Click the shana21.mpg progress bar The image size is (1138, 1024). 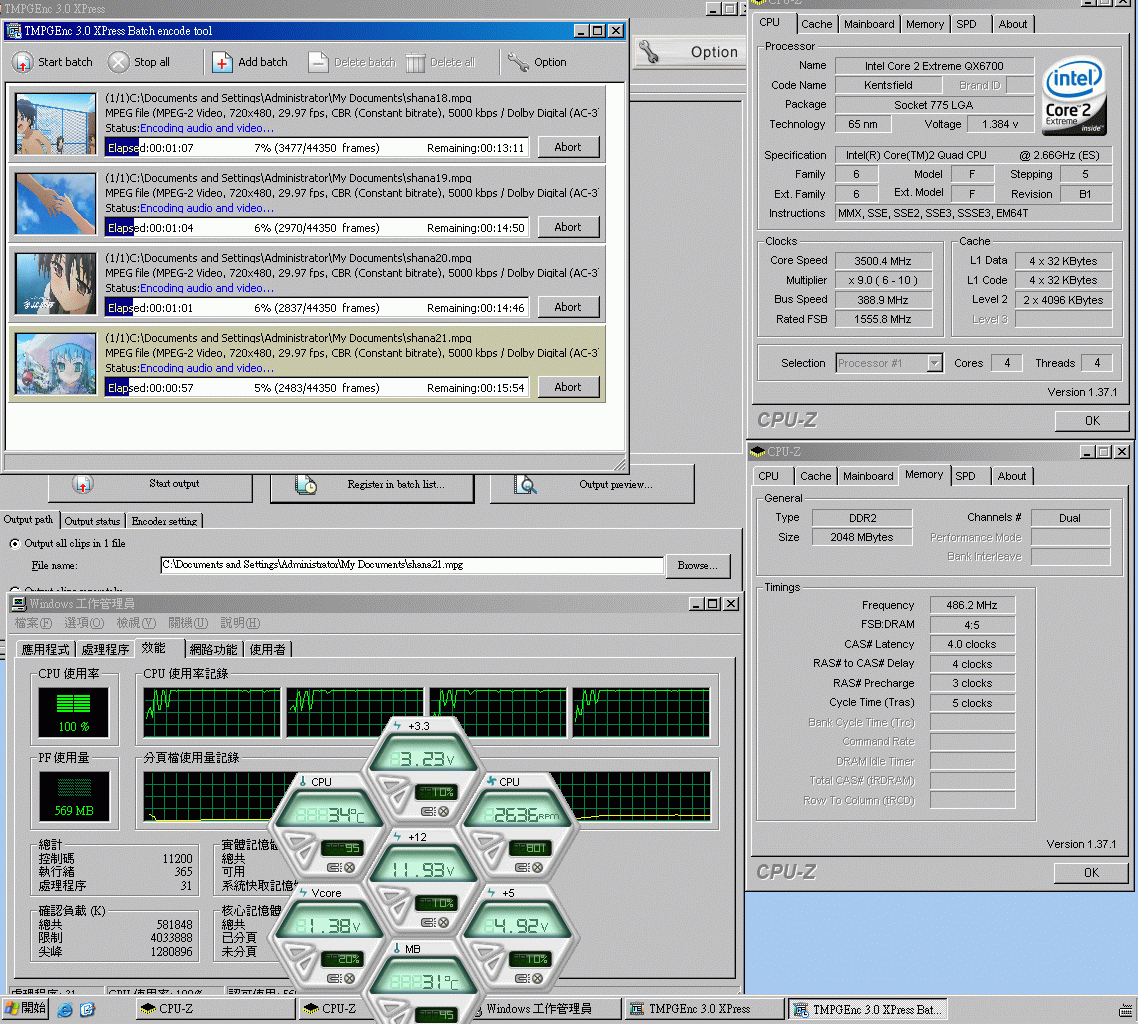316,388
